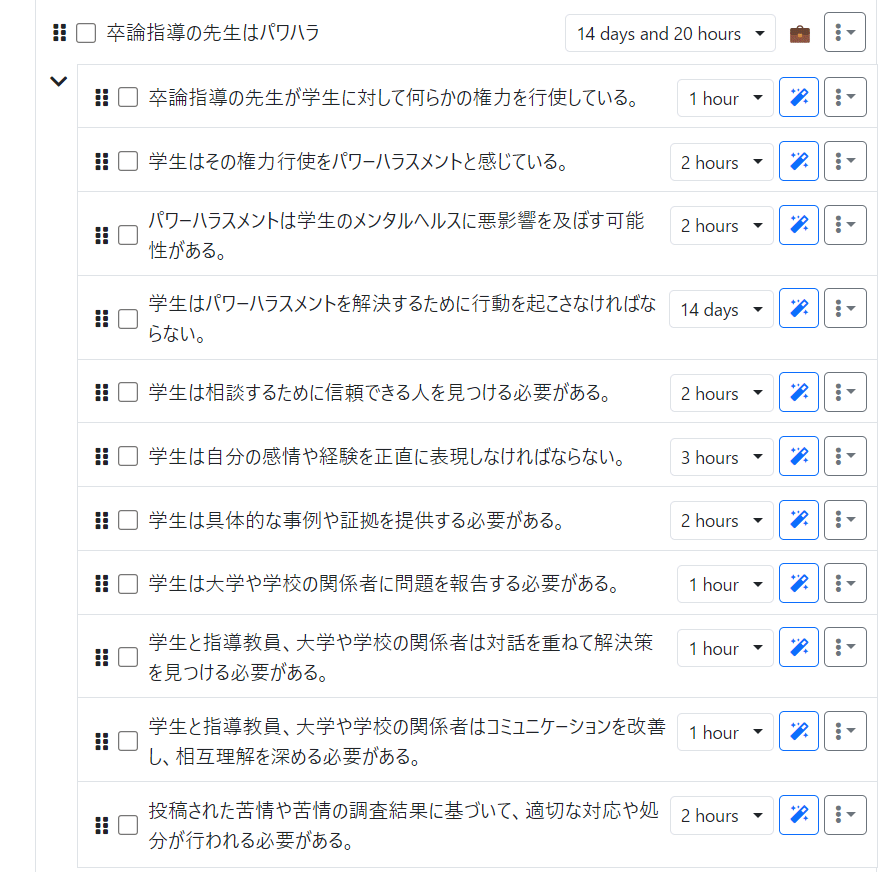Click drag handle of 具体的な事例や証拠 row
894x872 pixels.
101,520
